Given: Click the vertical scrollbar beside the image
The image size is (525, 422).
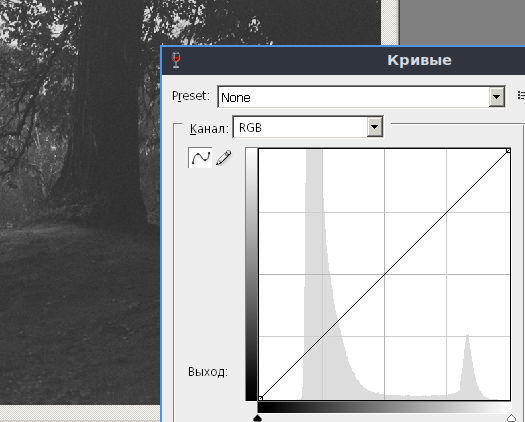Looking at the screenshot, I should pyautogui.click(x=389, y=22).
